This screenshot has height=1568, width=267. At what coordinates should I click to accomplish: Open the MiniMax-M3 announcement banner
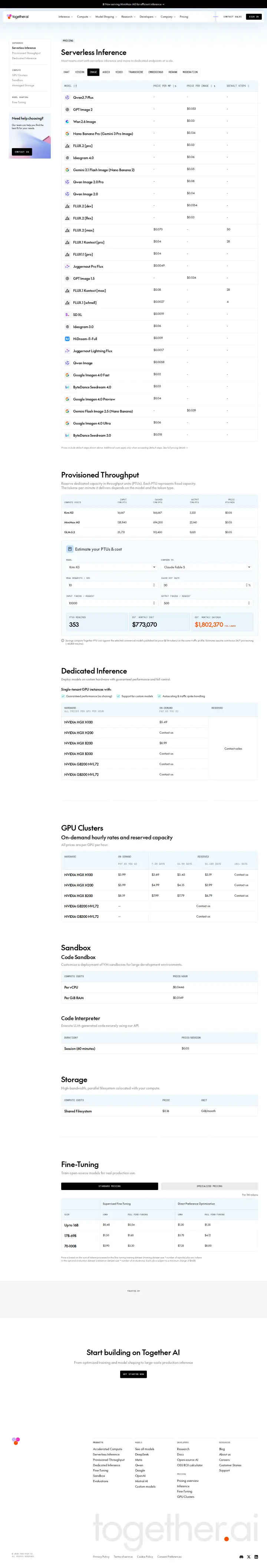click(x=133, y=4)
